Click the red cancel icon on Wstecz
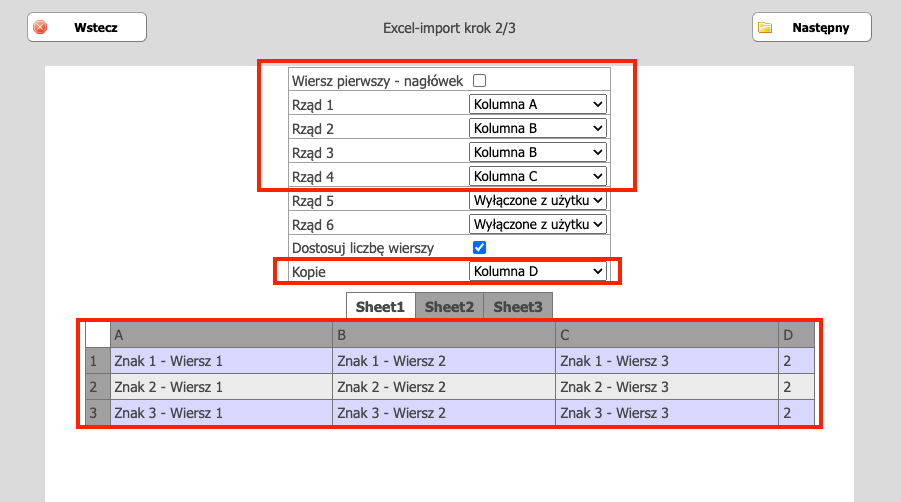Viewport: 901px width, 502px height. point(41,28)
